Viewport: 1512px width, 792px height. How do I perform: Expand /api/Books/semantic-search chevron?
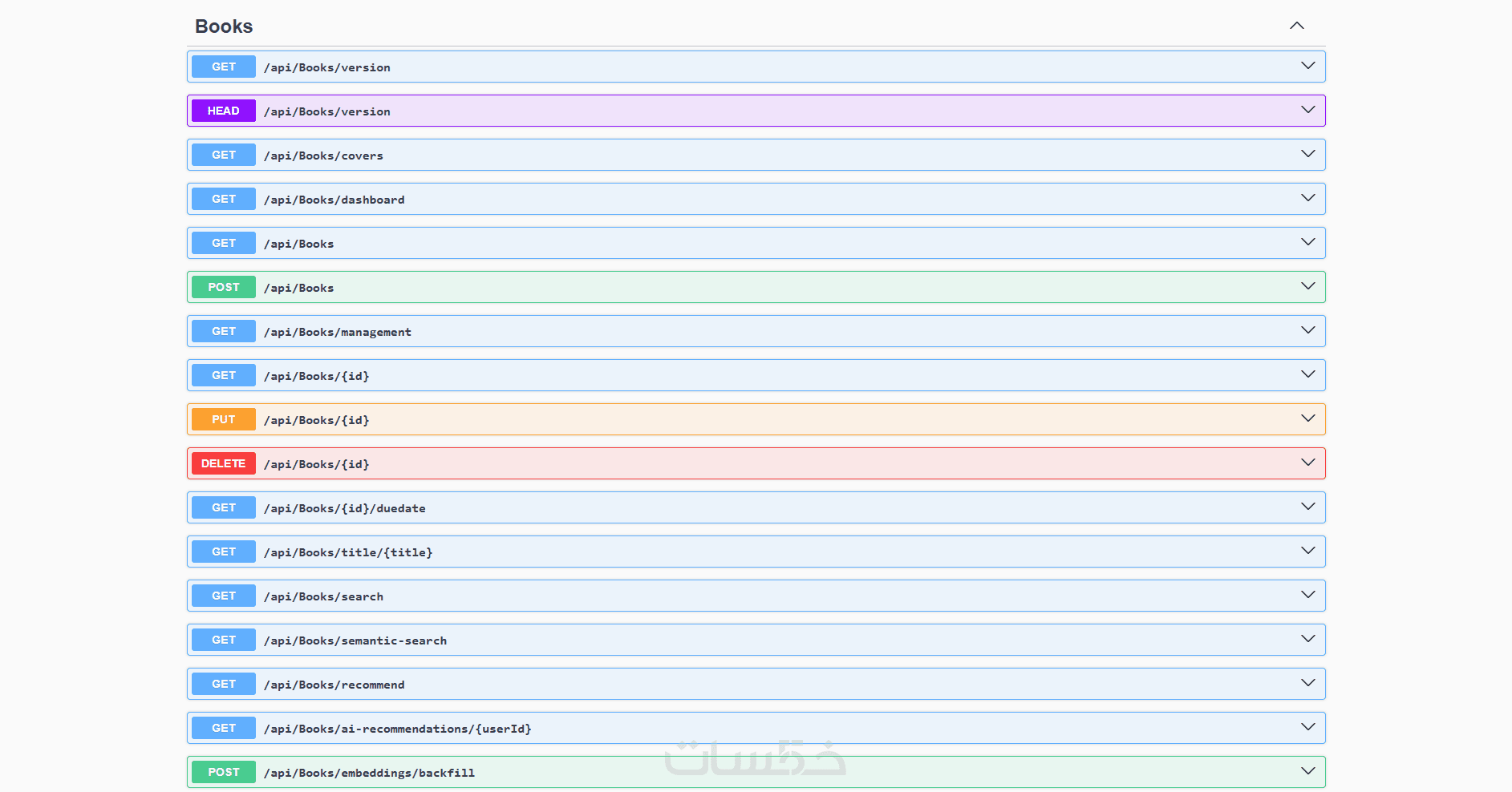tap(1308, 639)
